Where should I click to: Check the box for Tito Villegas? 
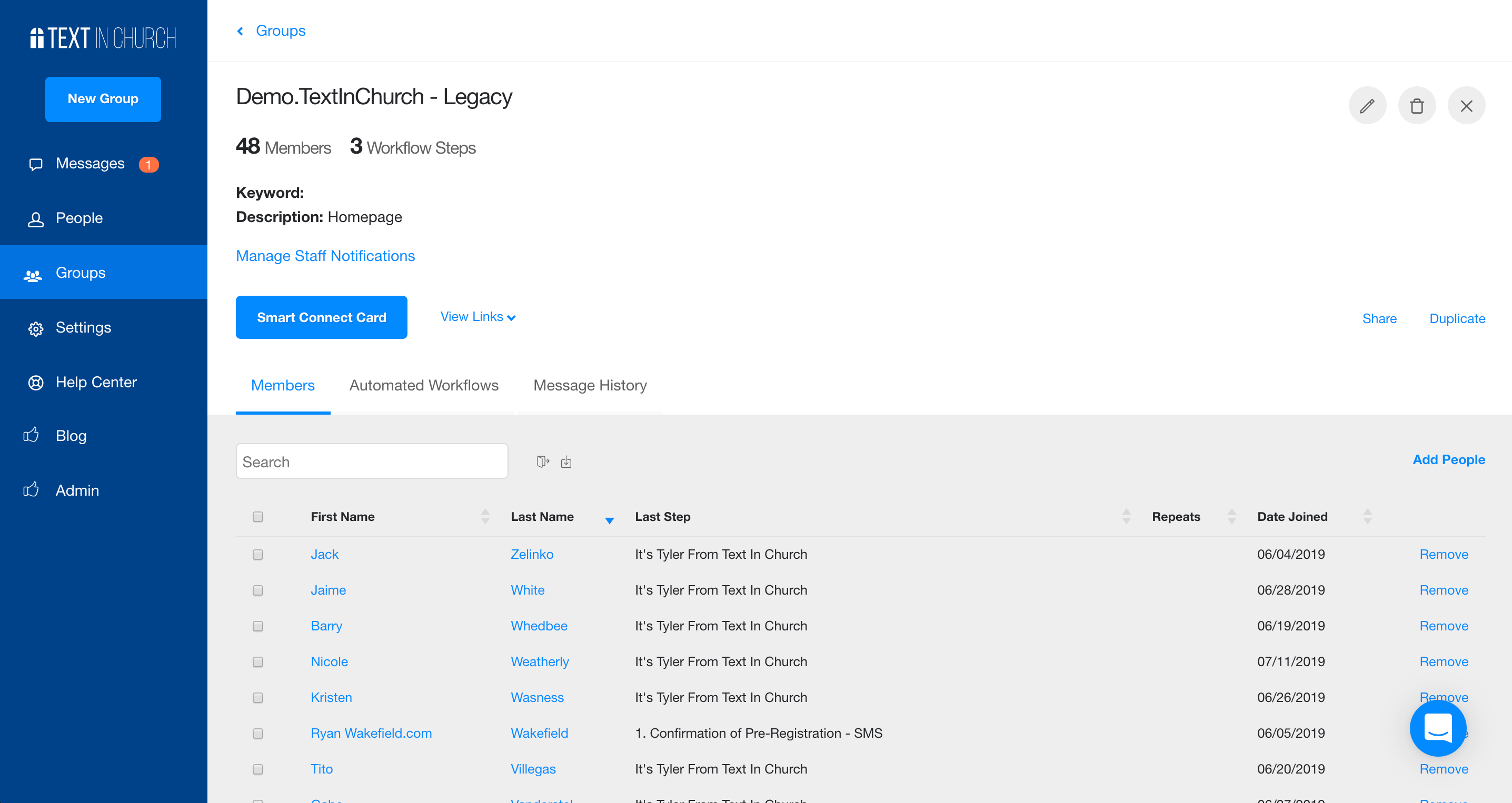(257, 769)
